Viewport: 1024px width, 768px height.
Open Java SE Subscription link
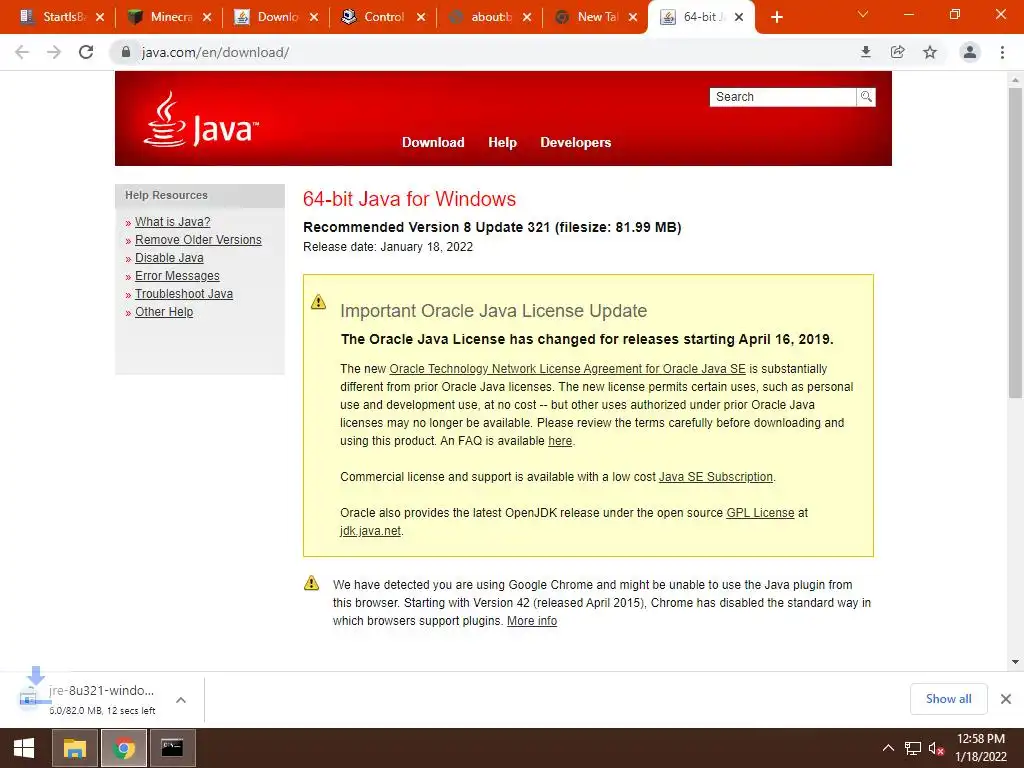pos(716,477)
